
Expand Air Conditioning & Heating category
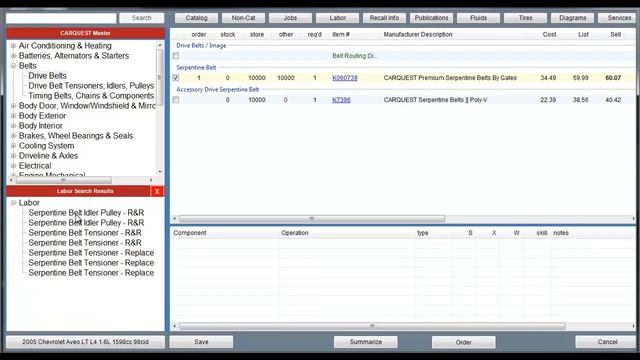[x=13, y=46]
